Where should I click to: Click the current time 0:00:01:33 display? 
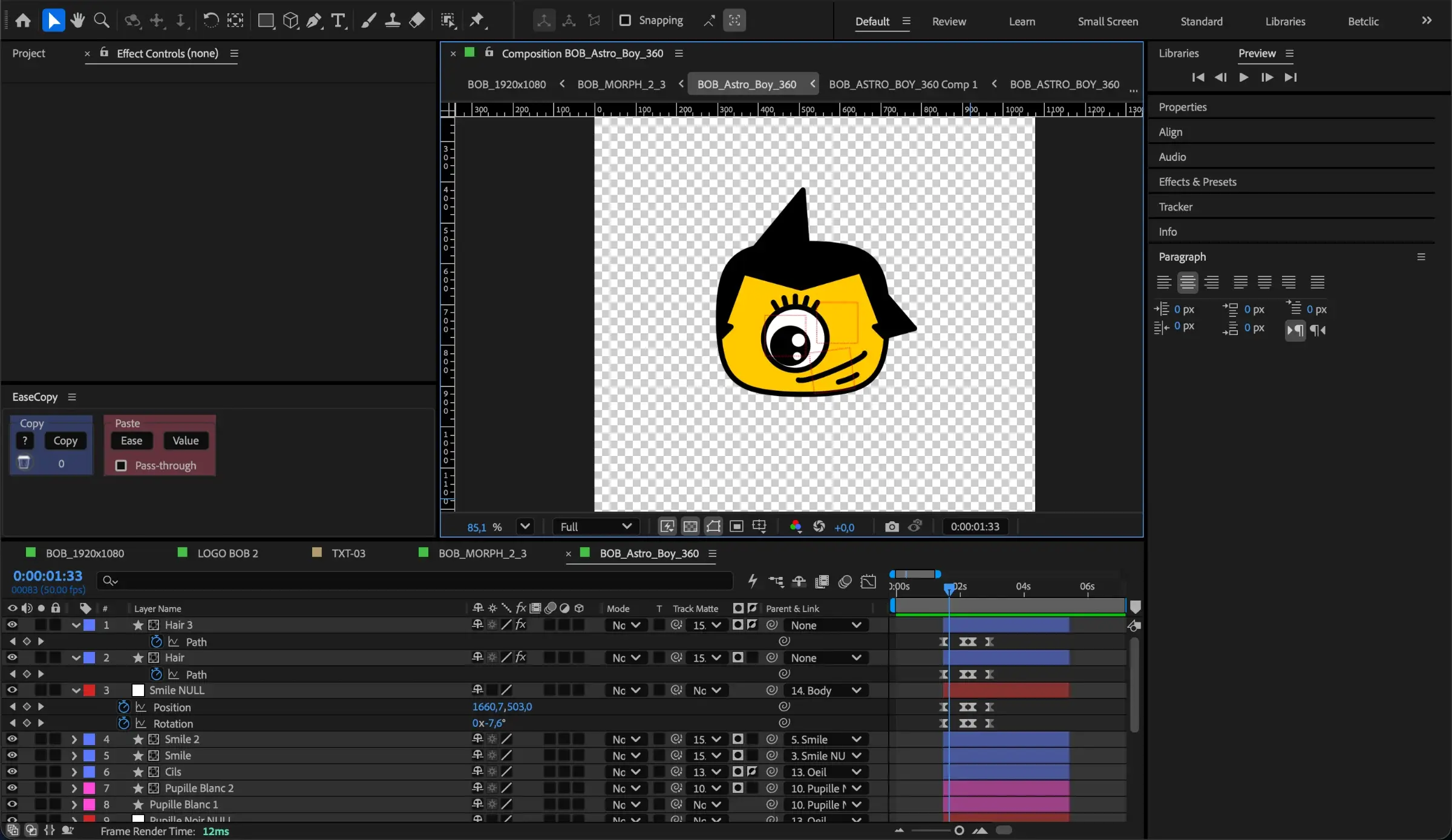point(48,576)
